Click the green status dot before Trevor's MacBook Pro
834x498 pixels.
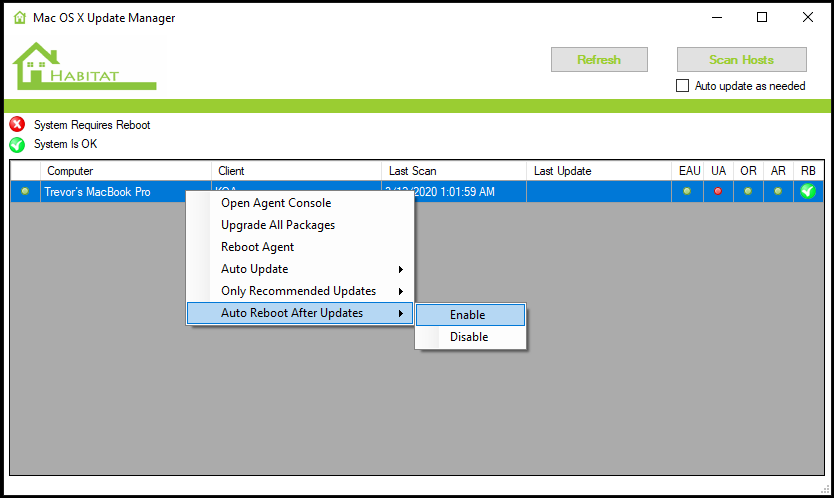coord(25,192)
